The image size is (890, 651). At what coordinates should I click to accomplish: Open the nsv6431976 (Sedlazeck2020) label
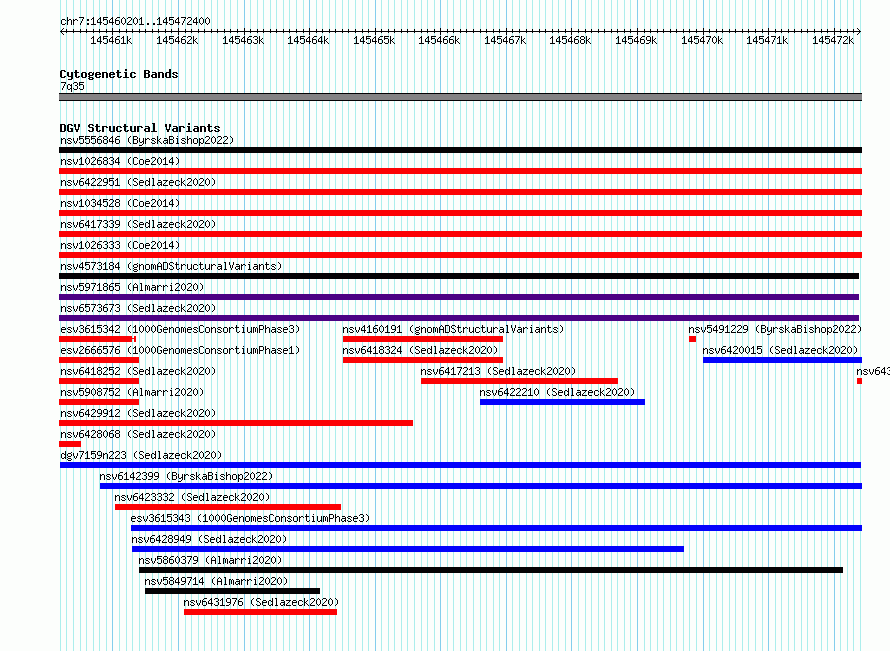click(x=261, y=602)
